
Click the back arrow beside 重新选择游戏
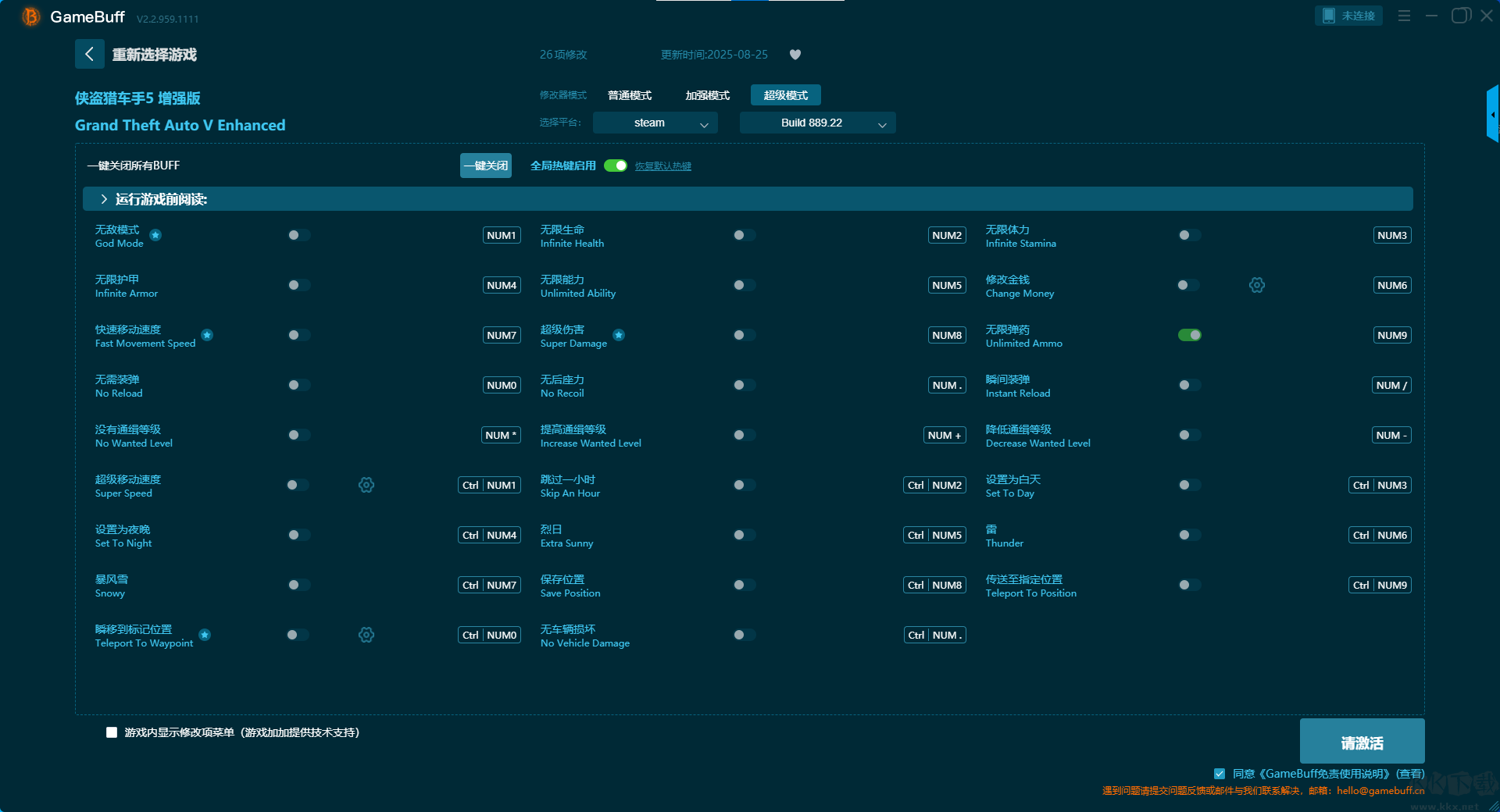(89, 54)
